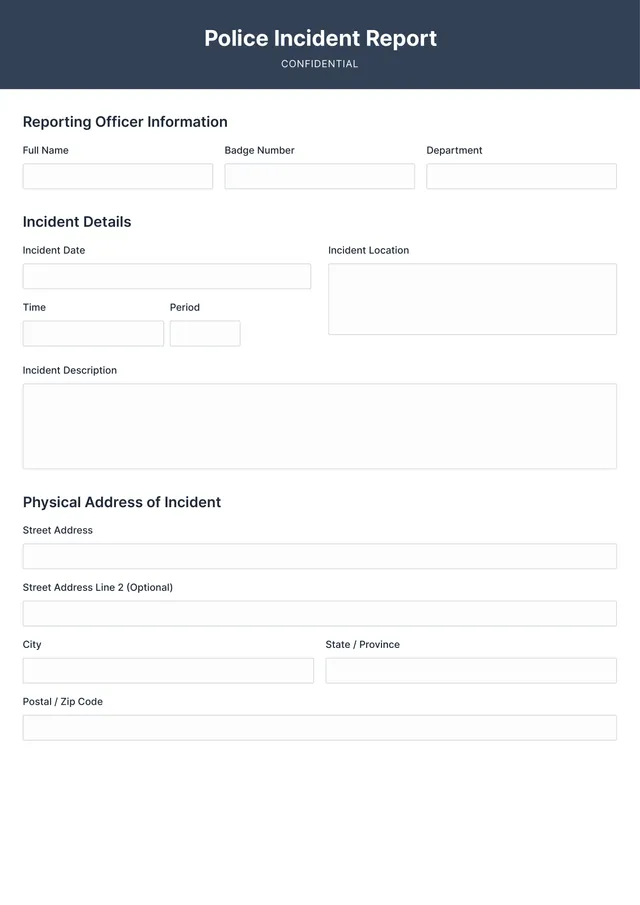This screenshot has width=640, height=905.
Task: Select the Time input field
Action: (92, 333)
